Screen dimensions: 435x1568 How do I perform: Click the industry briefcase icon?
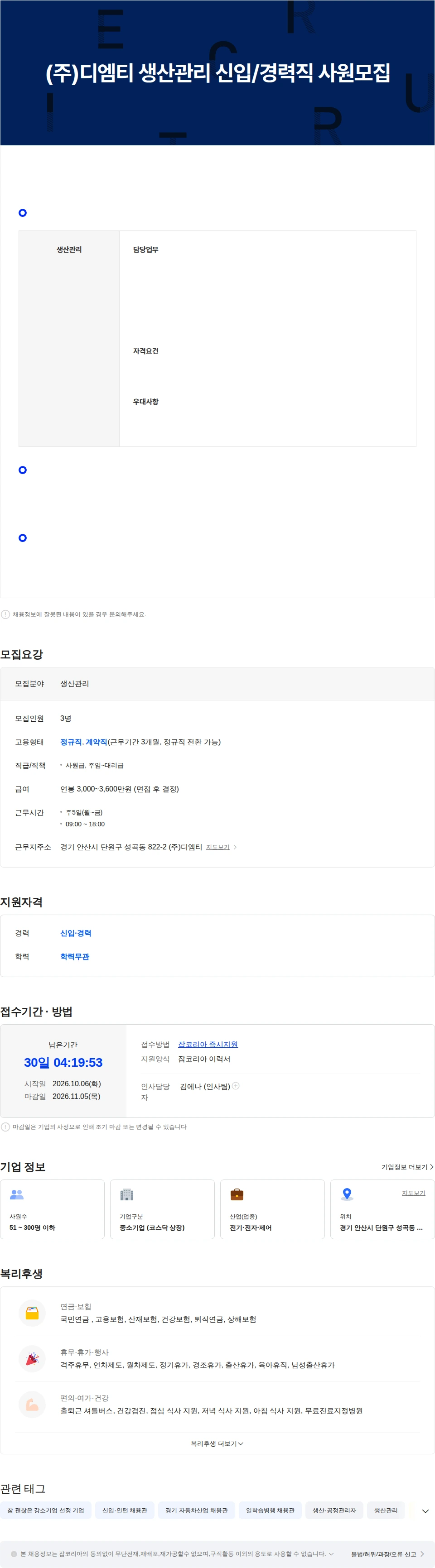(x=237, y=1194)
